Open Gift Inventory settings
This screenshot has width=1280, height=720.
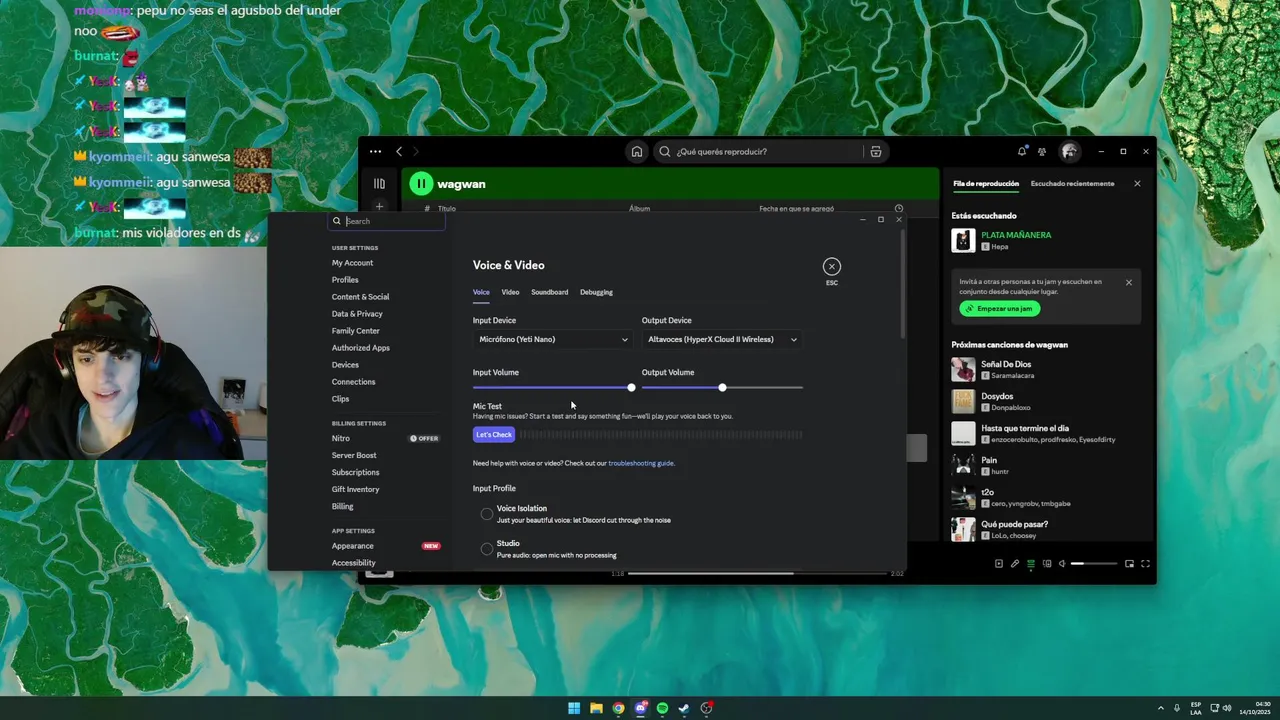coord(356,489)
